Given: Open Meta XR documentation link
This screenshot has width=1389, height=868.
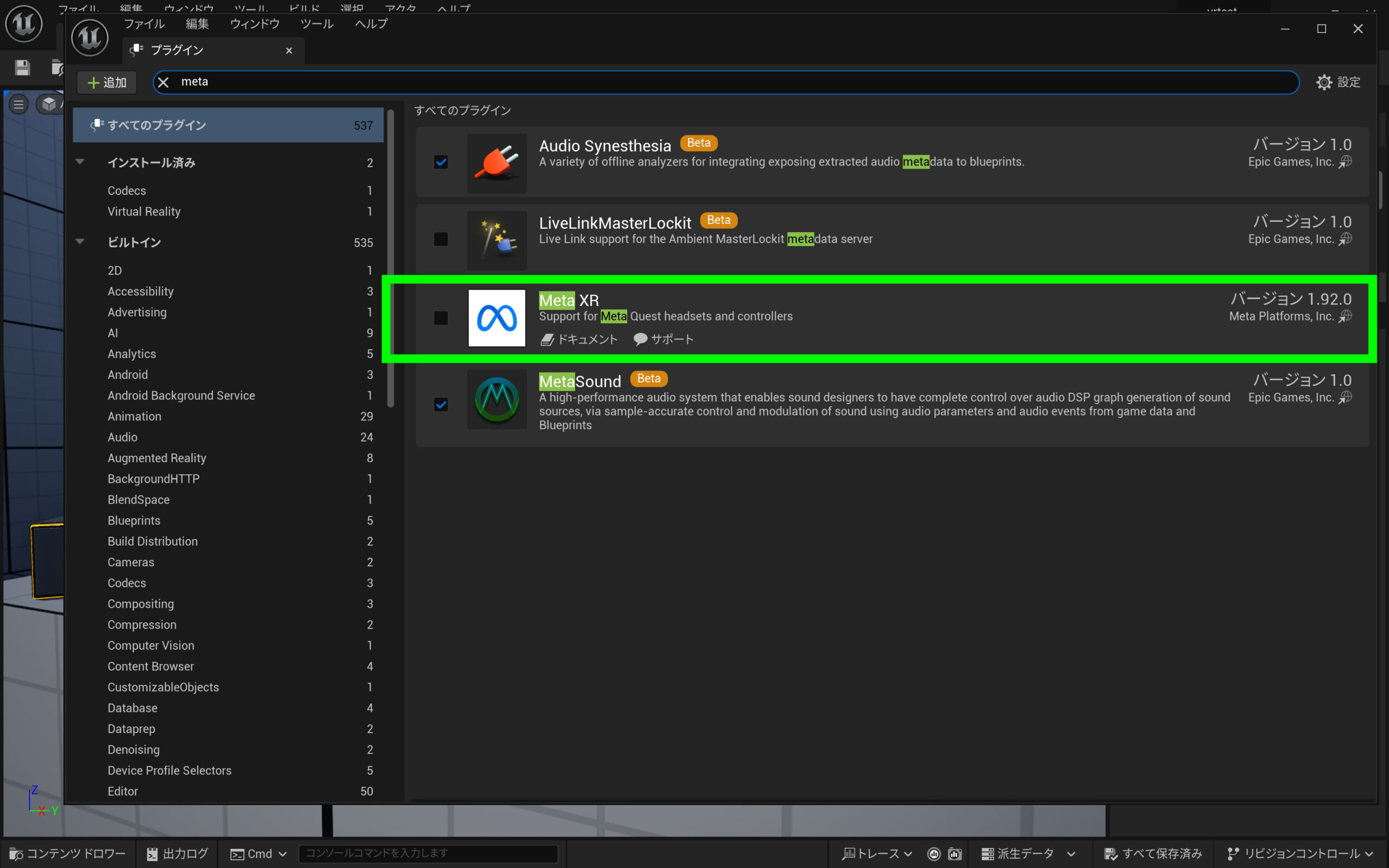Looking at the screenshot, I should [x=579, y=339].
